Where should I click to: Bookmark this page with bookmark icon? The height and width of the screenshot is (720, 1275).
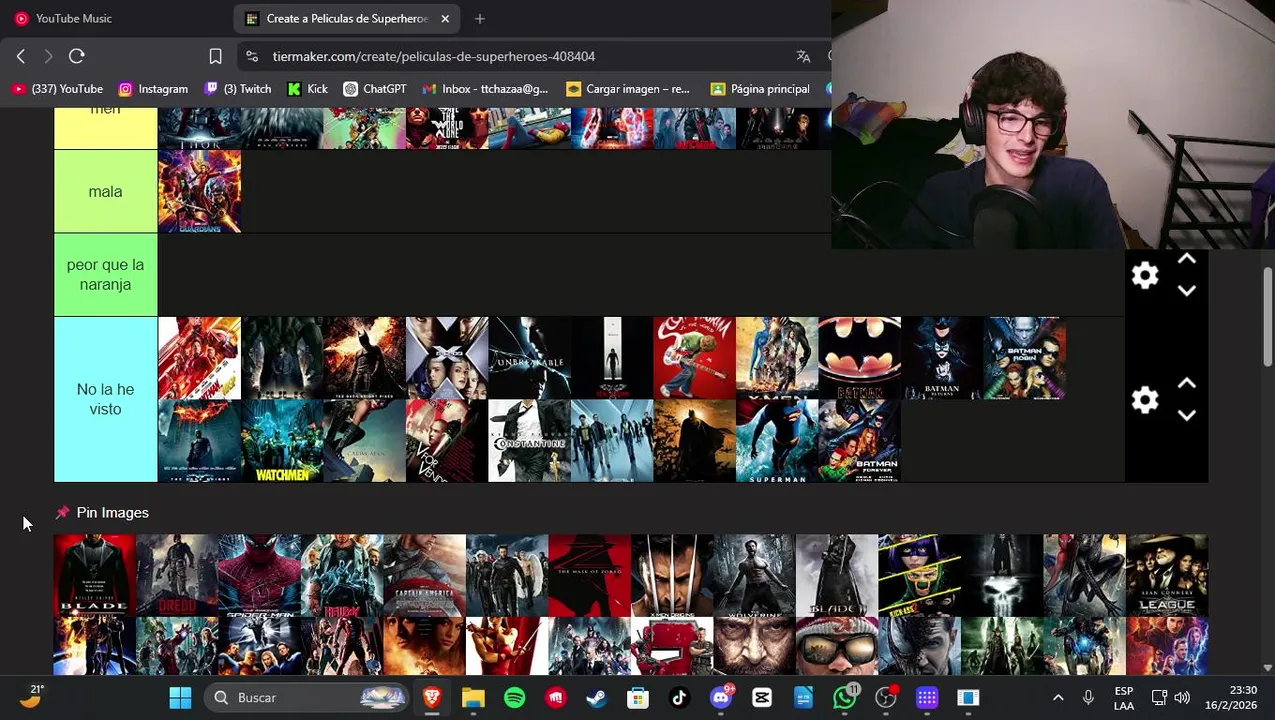point(215,56)
